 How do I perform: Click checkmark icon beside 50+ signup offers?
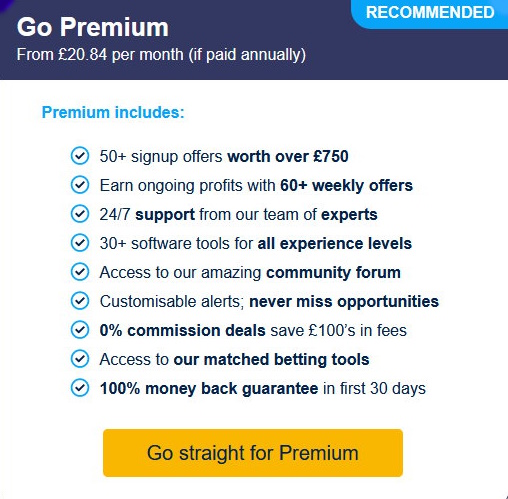point(80,156)
